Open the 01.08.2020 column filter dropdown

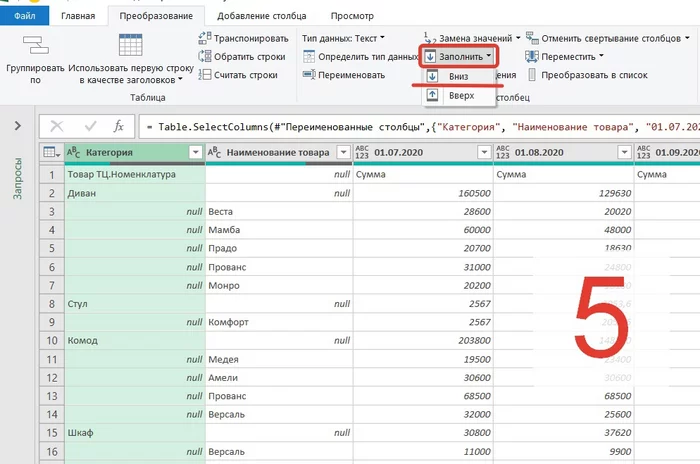coord(625,152)
